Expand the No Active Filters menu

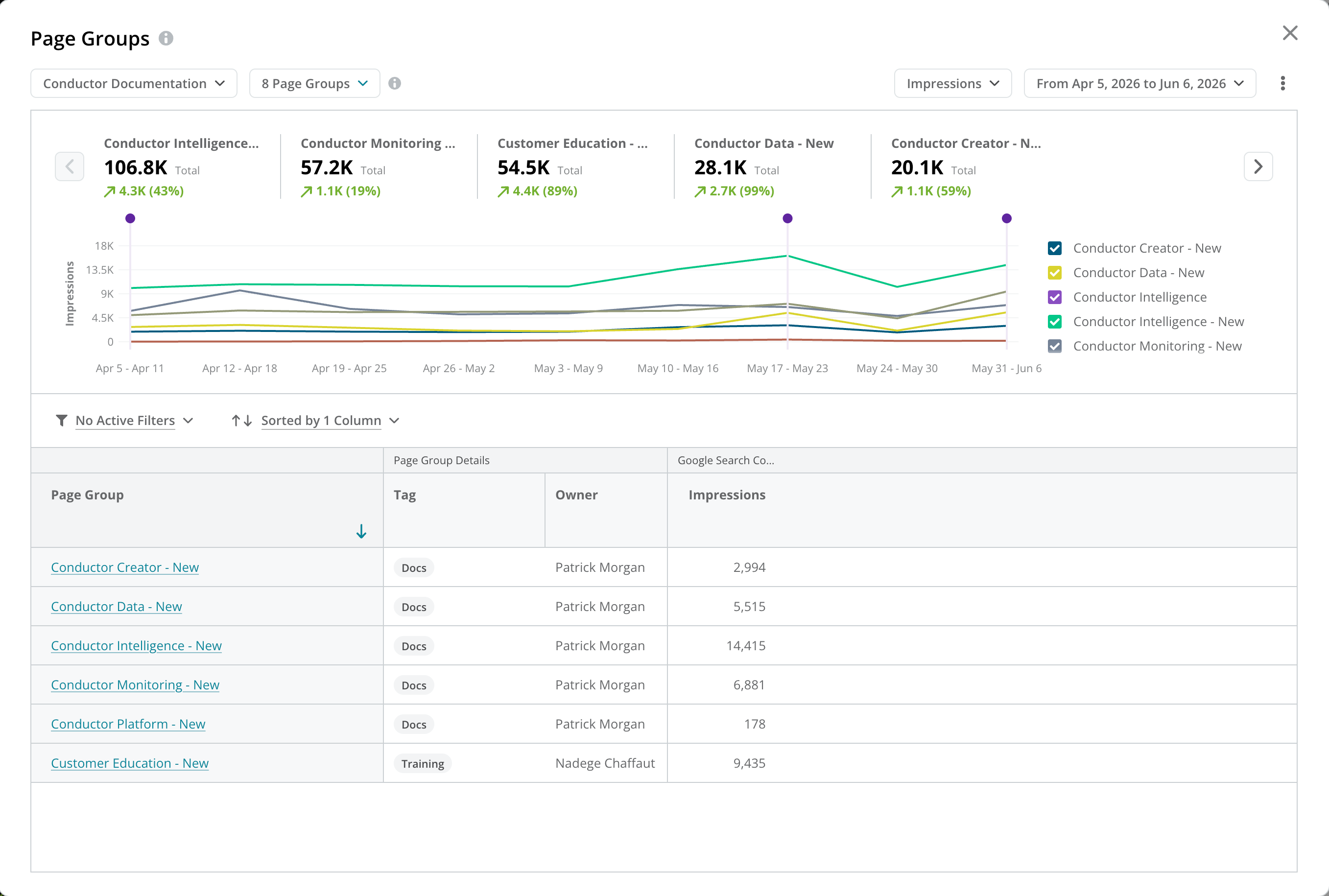[x=134, y=421]
